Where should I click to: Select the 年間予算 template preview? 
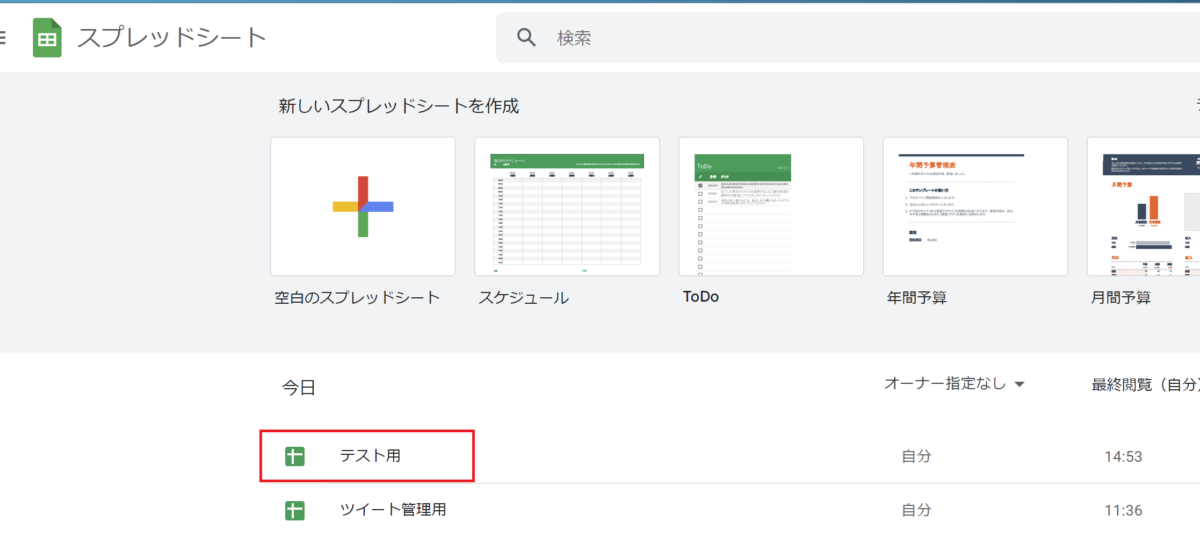pos(975,206)
